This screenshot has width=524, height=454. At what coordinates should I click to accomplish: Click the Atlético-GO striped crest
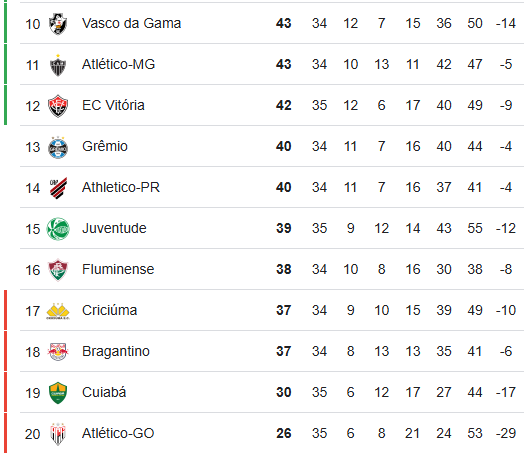click(x=58, y=434)
